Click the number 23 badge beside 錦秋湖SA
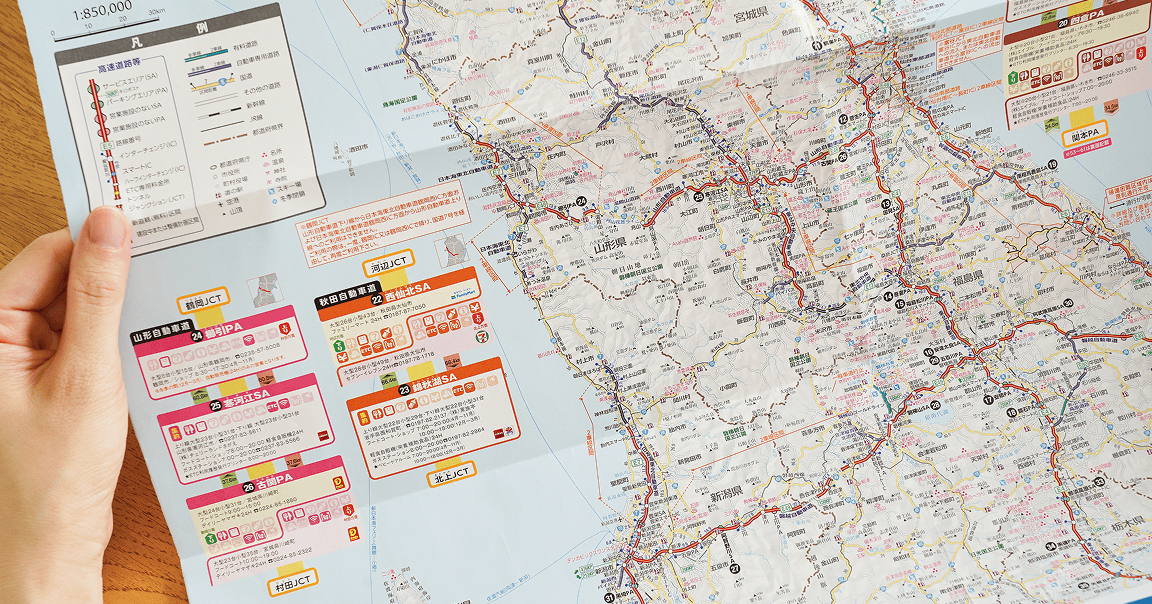Viewport: 1152px width, 604px height. click(403, 389)
